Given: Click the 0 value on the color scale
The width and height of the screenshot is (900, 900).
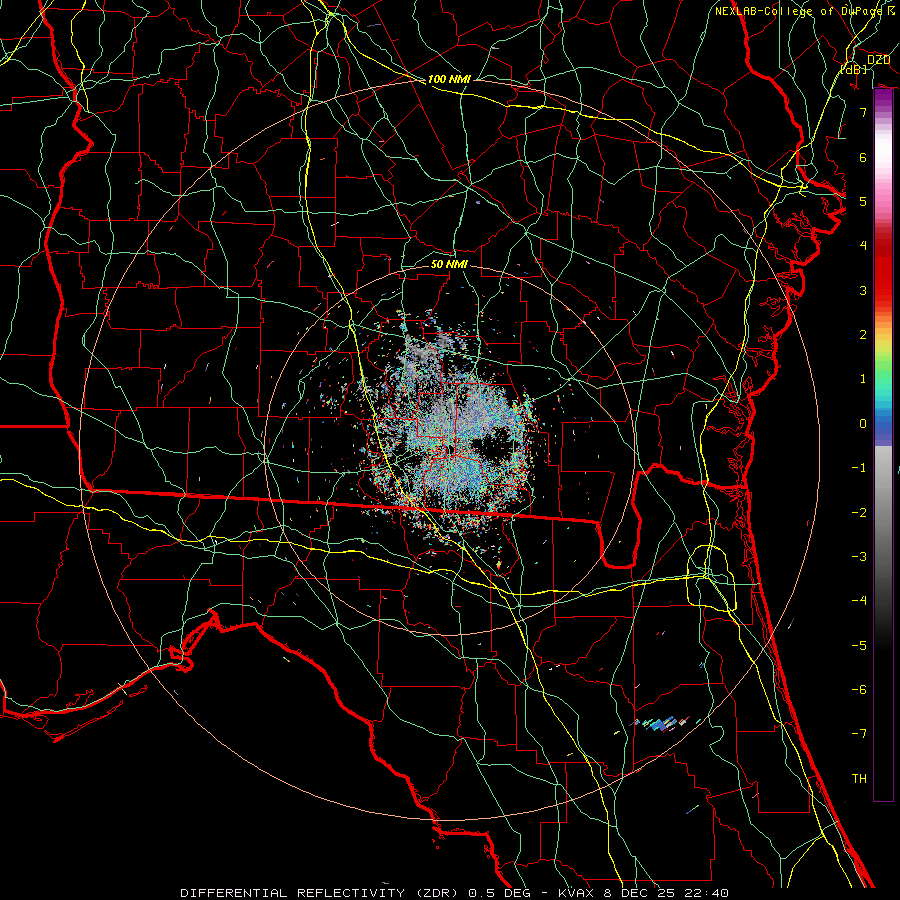Looking at the screenshot, I should point(863,423).
